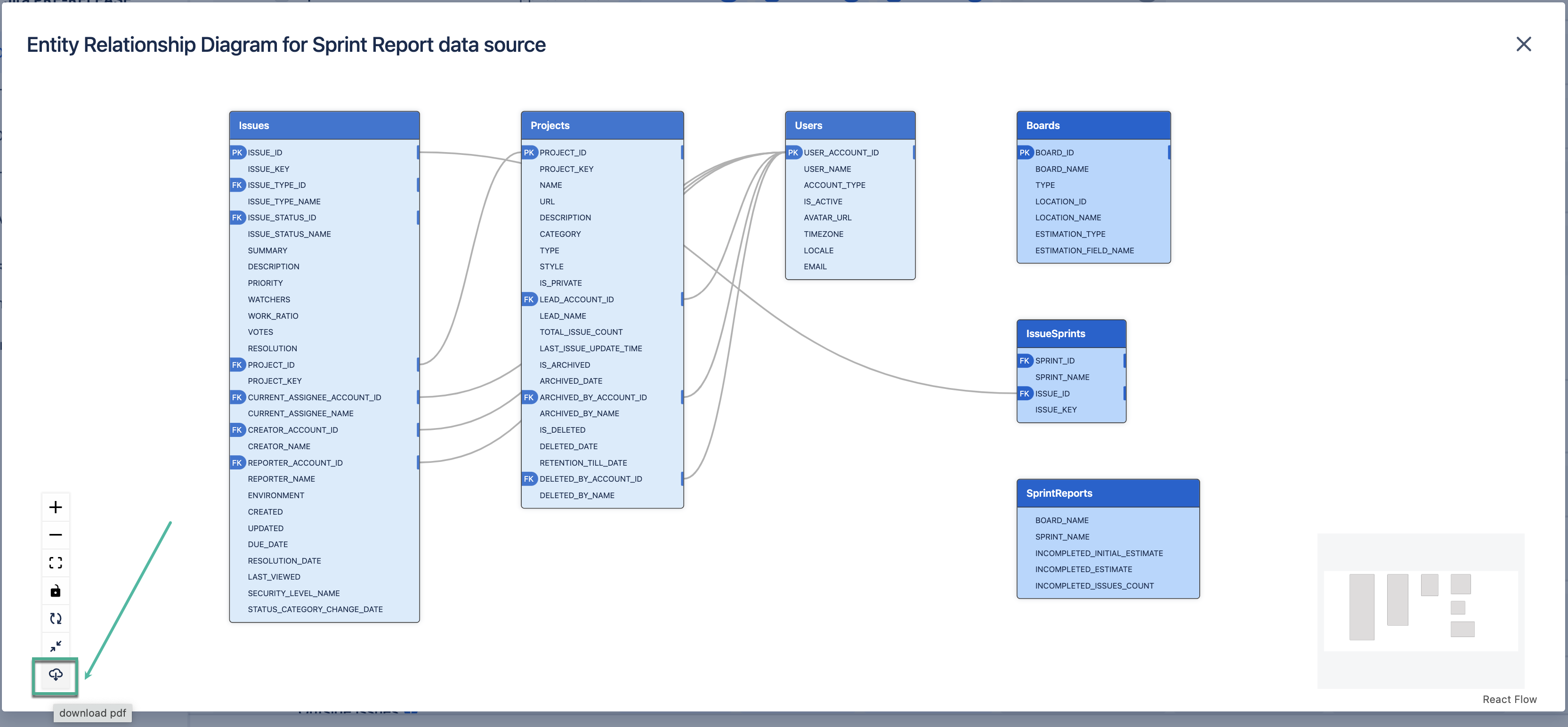Click the REPORTER_ACCOUNT_ID row in Issues
The height and width of the screenshot is (727, 1568).
[x=295, y=463]
